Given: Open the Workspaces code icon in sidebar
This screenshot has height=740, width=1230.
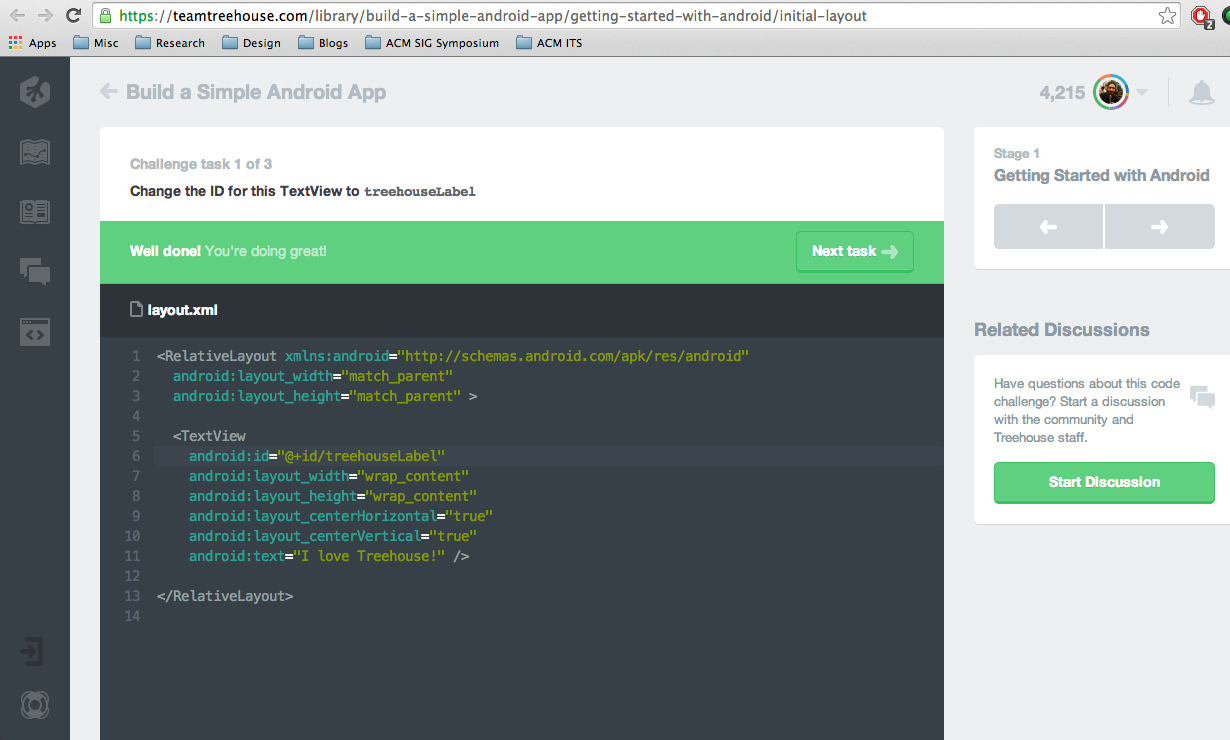Looking at the screenshot, I should 35,332.
